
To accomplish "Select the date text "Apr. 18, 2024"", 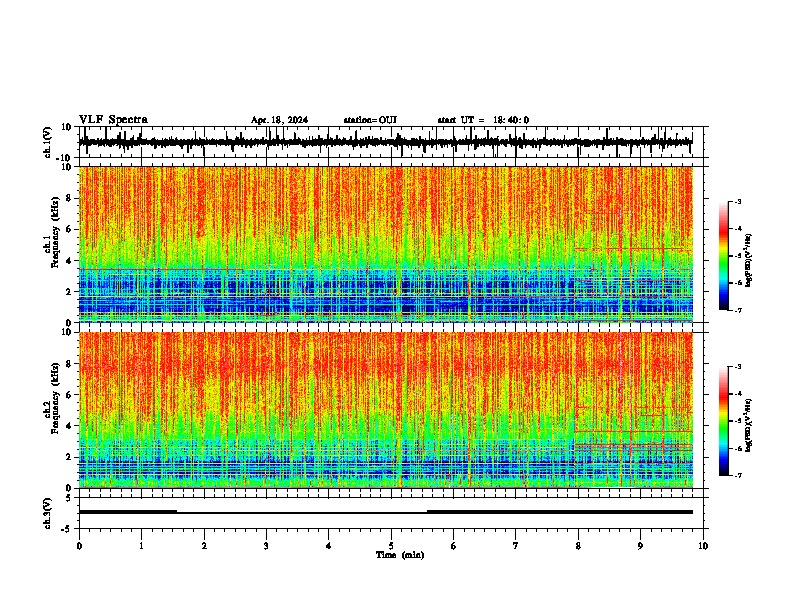I will 279,120.
